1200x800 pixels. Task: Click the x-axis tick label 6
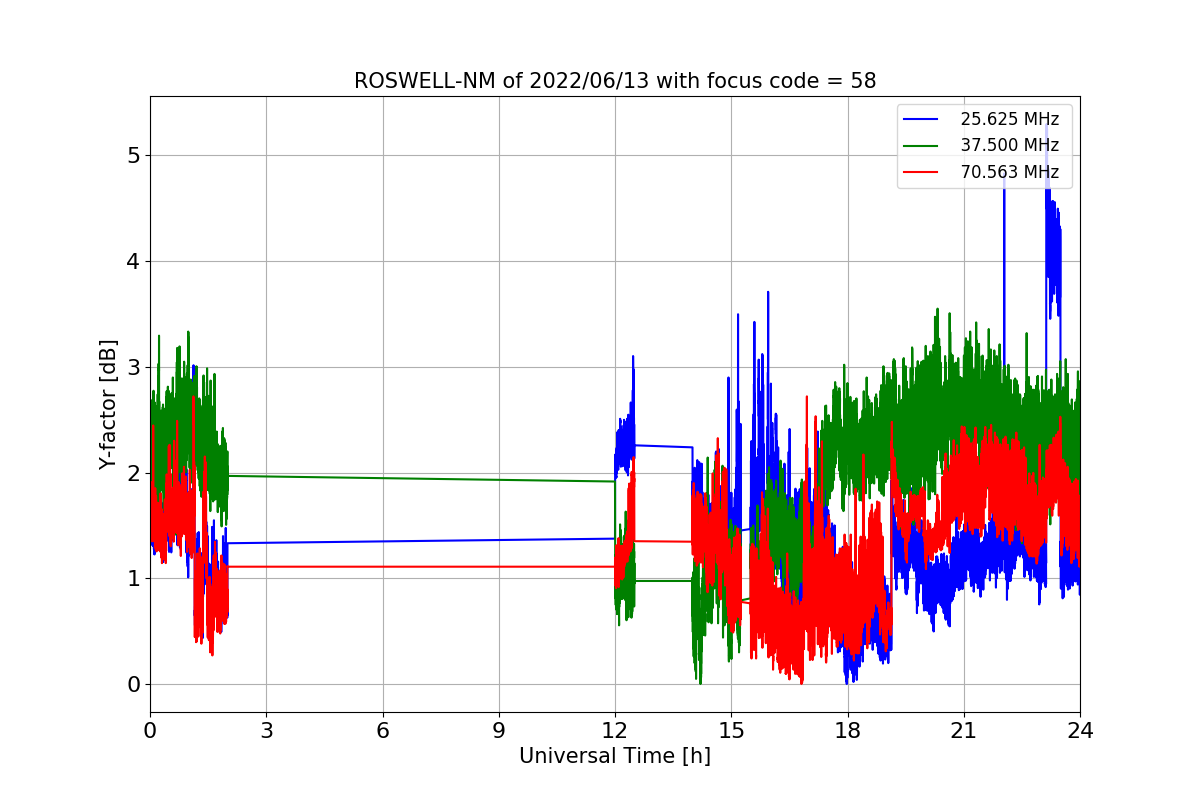(383, 731)
